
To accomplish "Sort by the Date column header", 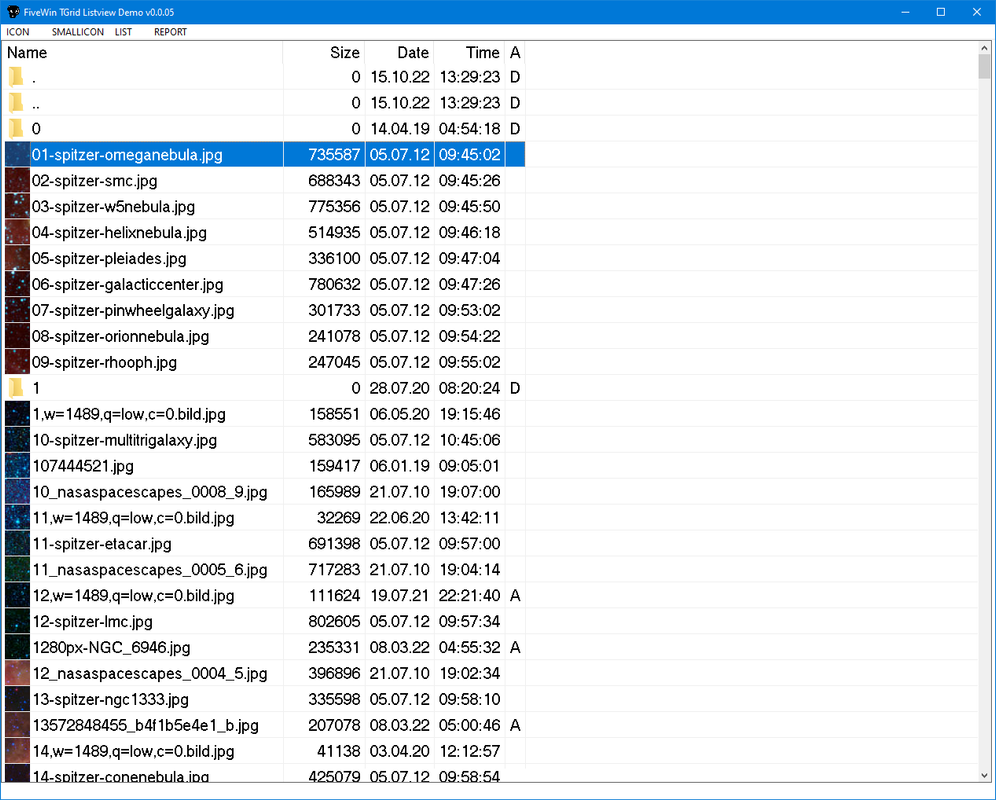I will [x=400, y=53].
